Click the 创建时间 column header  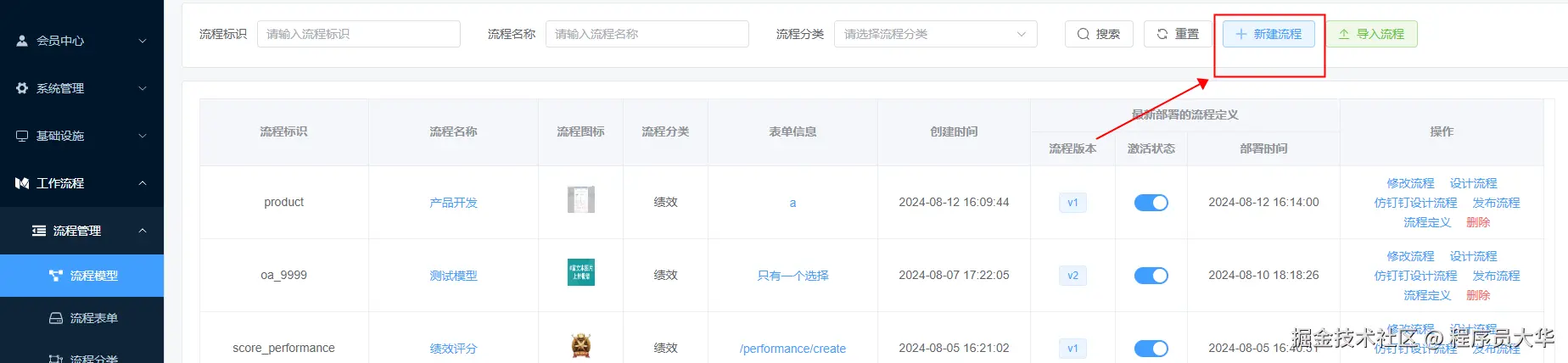pos(955,131)
